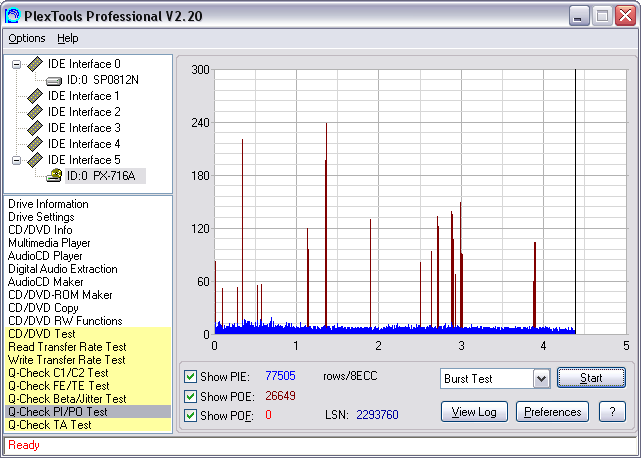Open the Options menu
This screenshot has height=458, width=641.
[27, 38]
